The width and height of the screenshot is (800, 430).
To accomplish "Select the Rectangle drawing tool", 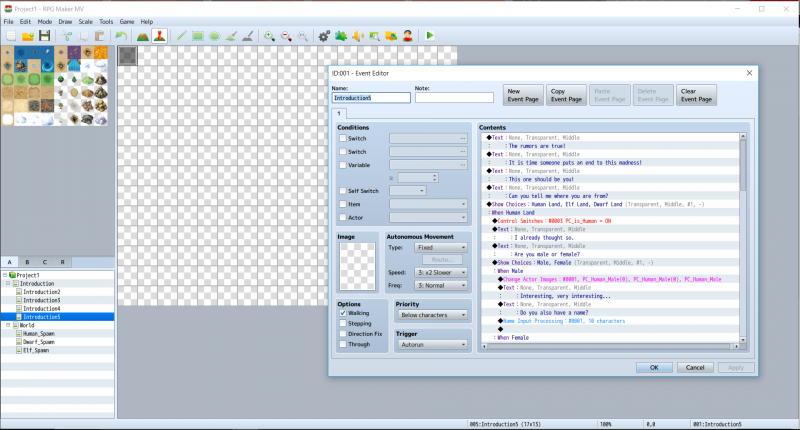I will tap(198, 36).
